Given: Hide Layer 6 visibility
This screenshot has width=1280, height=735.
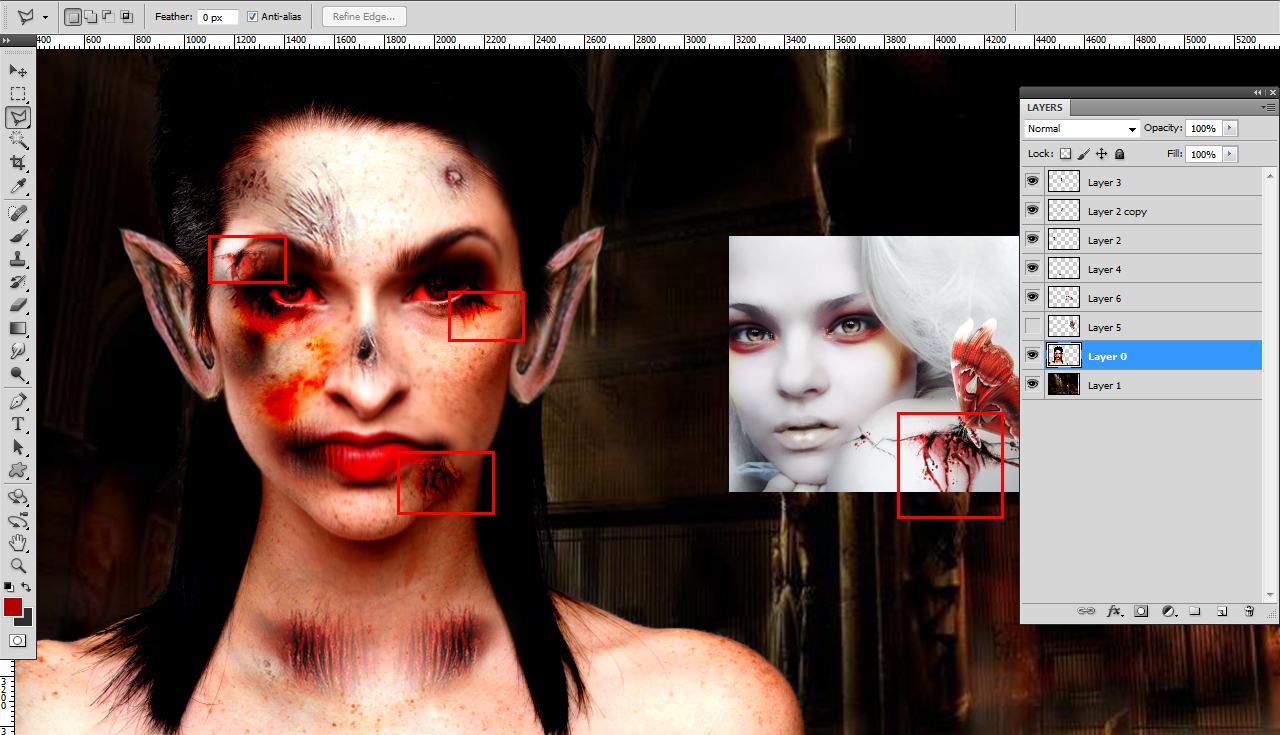Looking at the screenshot, I should [1032, 298].
